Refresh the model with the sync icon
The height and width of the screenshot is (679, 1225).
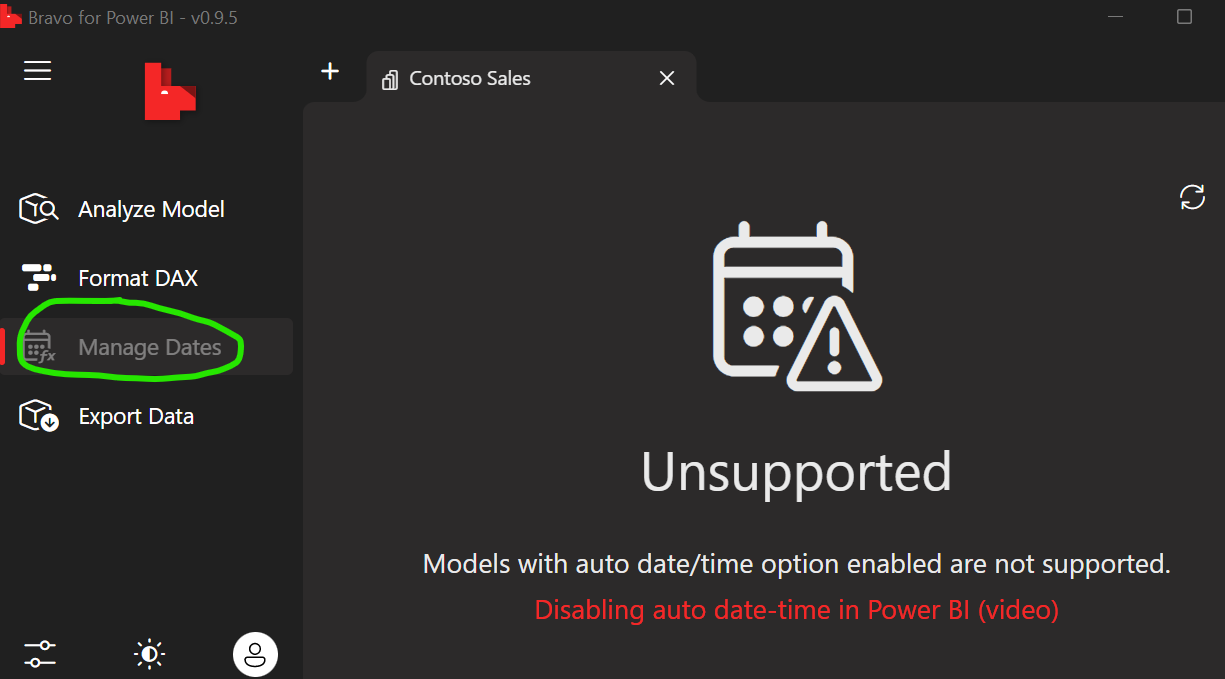coord(1191,197)
